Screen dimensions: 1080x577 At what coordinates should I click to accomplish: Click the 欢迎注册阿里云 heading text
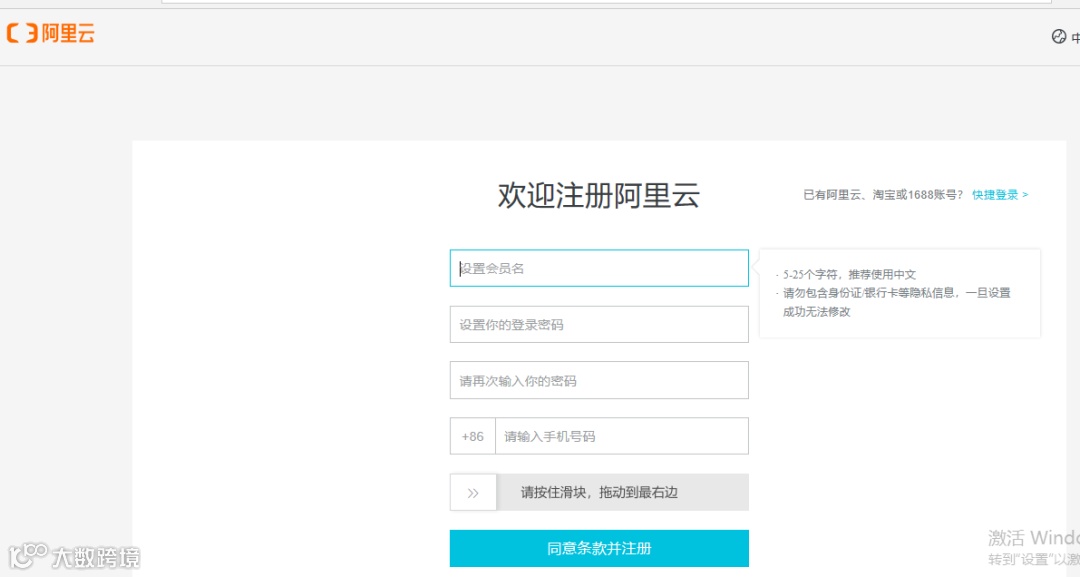[599, 196]
